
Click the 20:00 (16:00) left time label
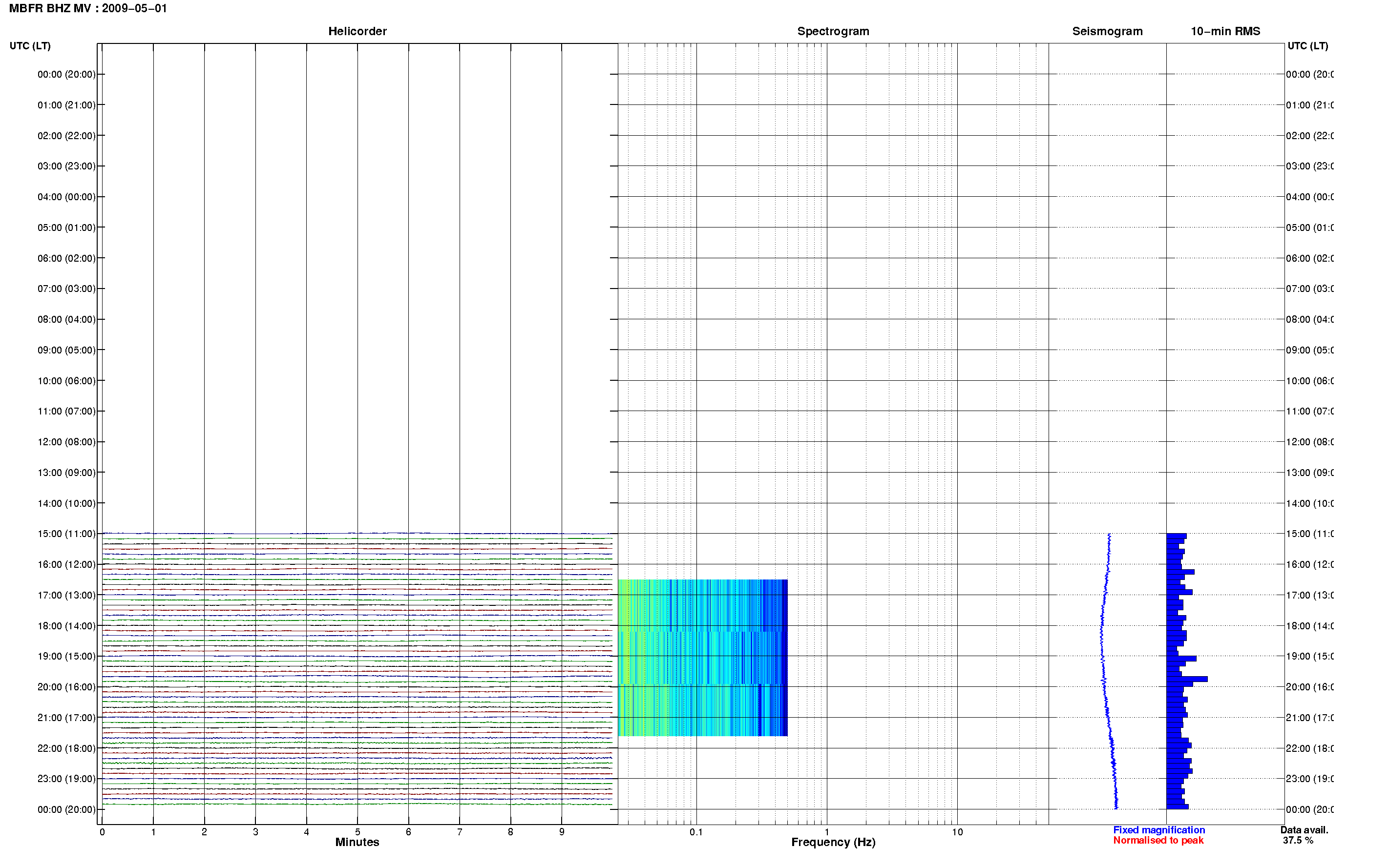pos(66,687)
